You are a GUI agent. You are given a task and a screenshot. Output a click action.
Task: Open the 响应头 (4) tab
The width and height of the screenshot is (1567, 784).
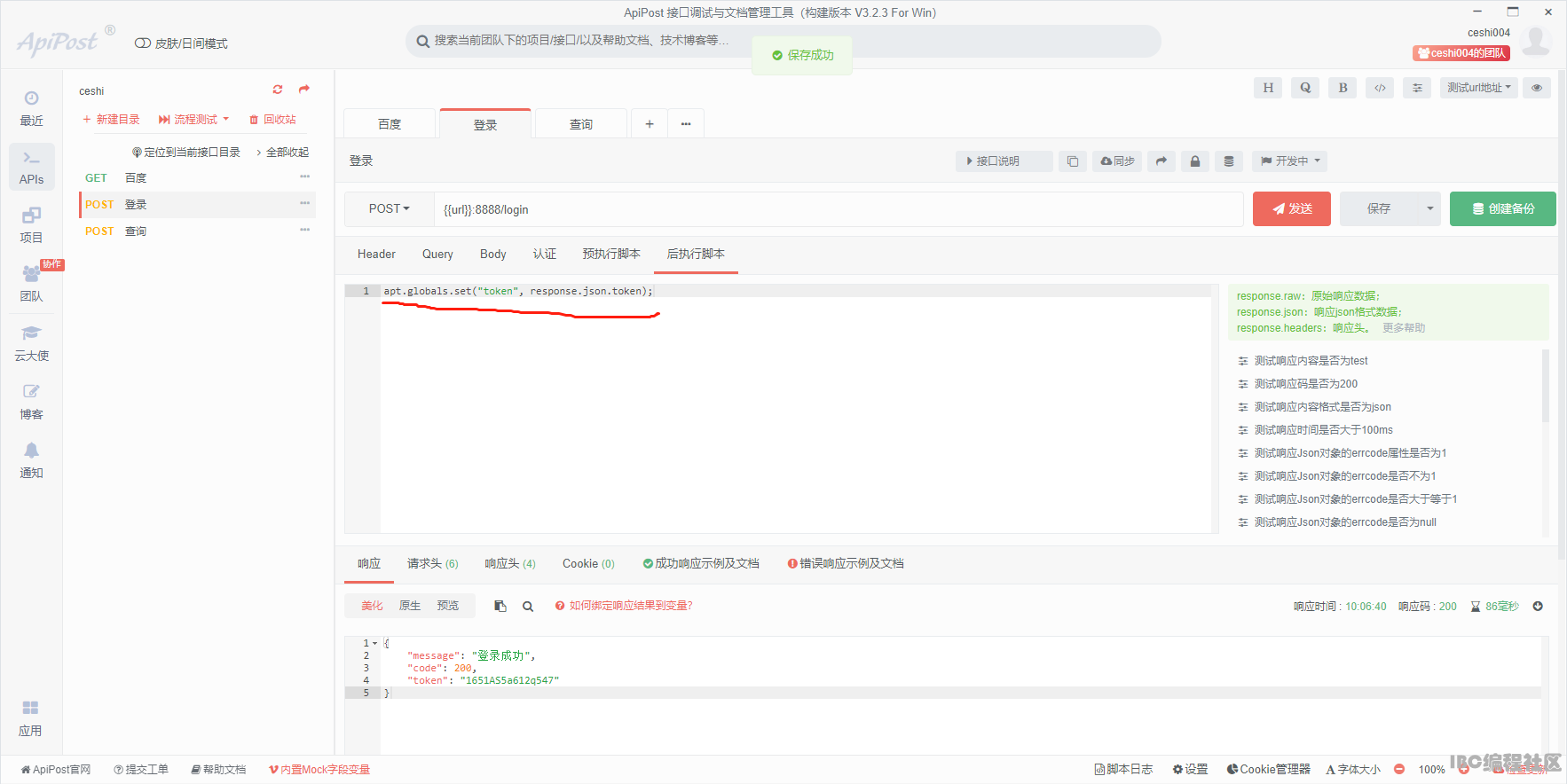click(510, 564)
